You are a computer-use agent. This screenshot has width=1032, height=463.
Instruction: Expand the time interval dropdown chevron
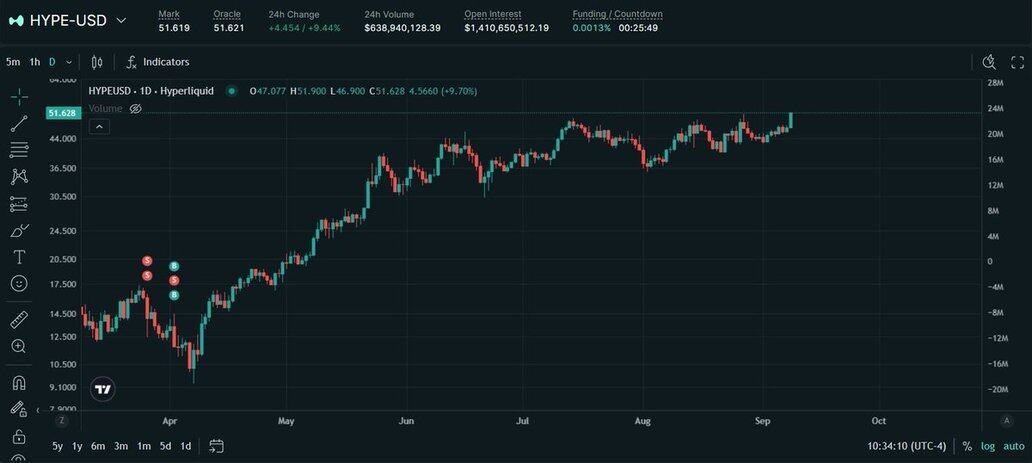[68, 63]
